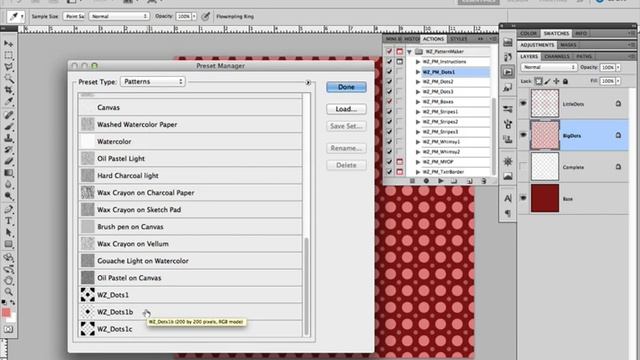
Task: Select the Pen tool
Action: tap(8, 209)
